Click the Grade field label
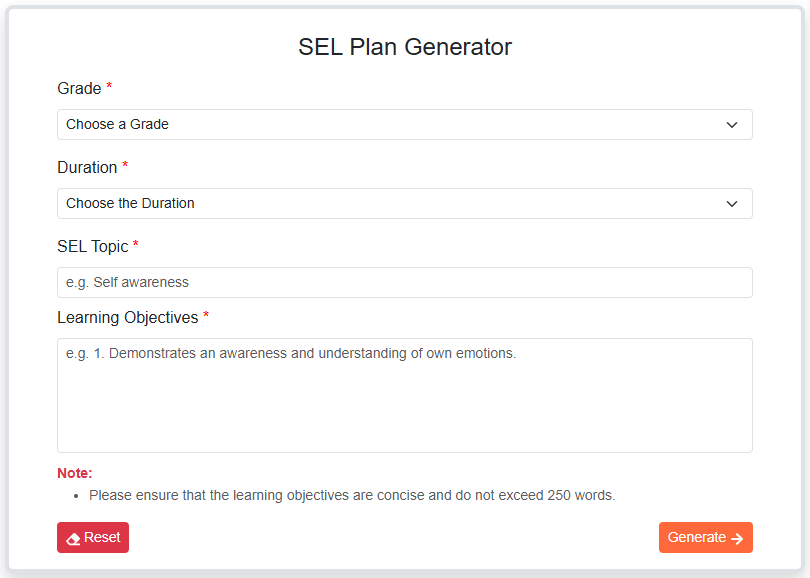Screen dimensions: 810x578 (76, 88)
